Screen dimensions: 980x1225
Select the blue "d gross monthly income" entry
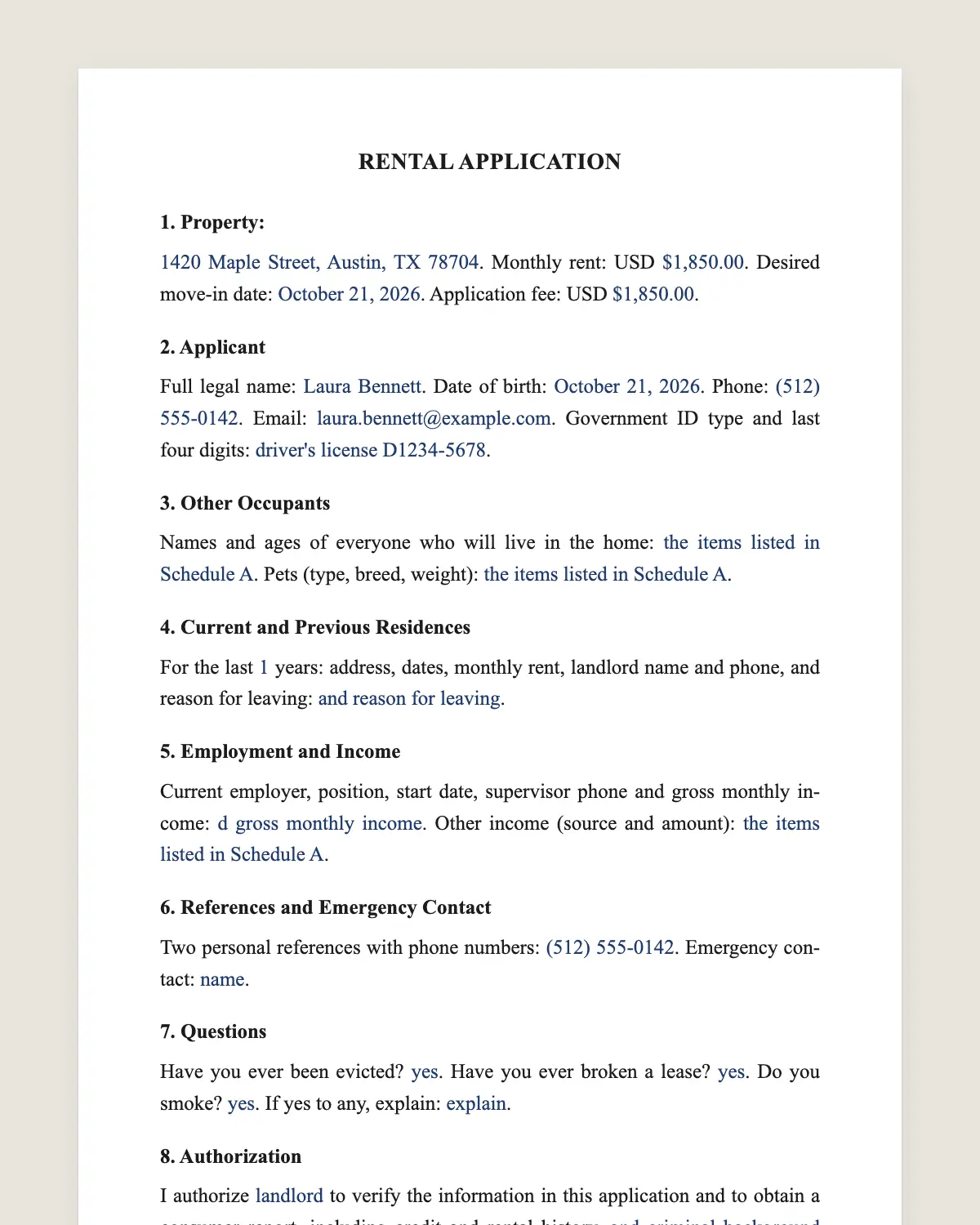point(320,823)
